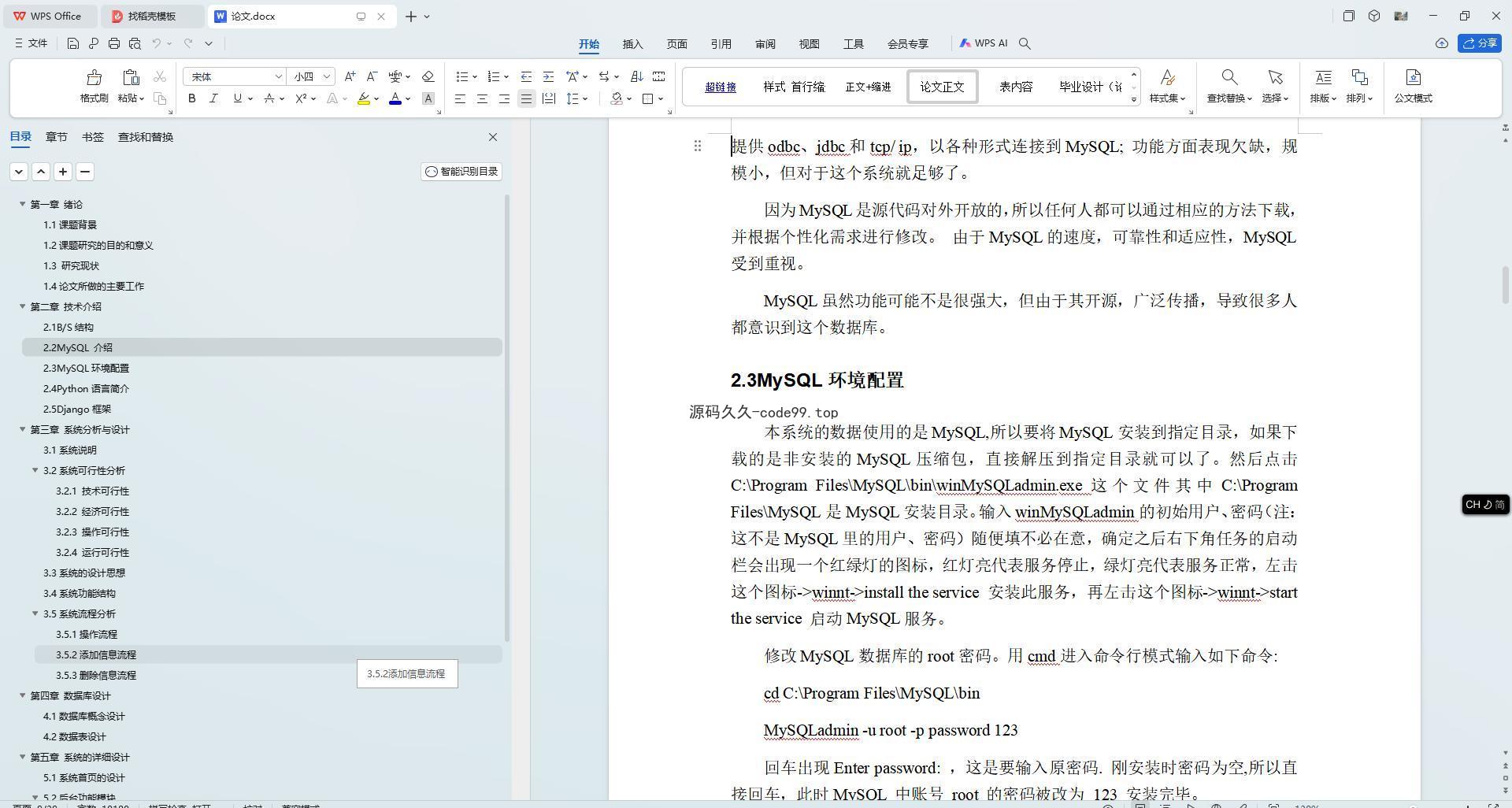Switch to 章节 tab in navigation pane
Screen dimensions: 1512x808
point(56,137)
